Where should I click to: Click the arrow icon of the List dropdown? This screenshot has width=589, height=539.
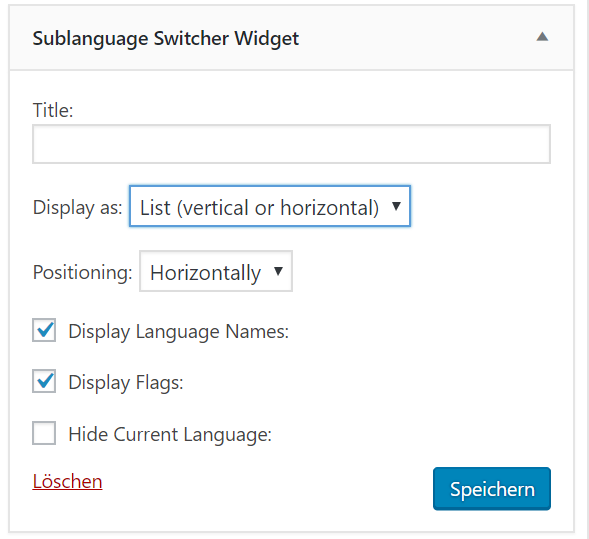click(396, 206)
